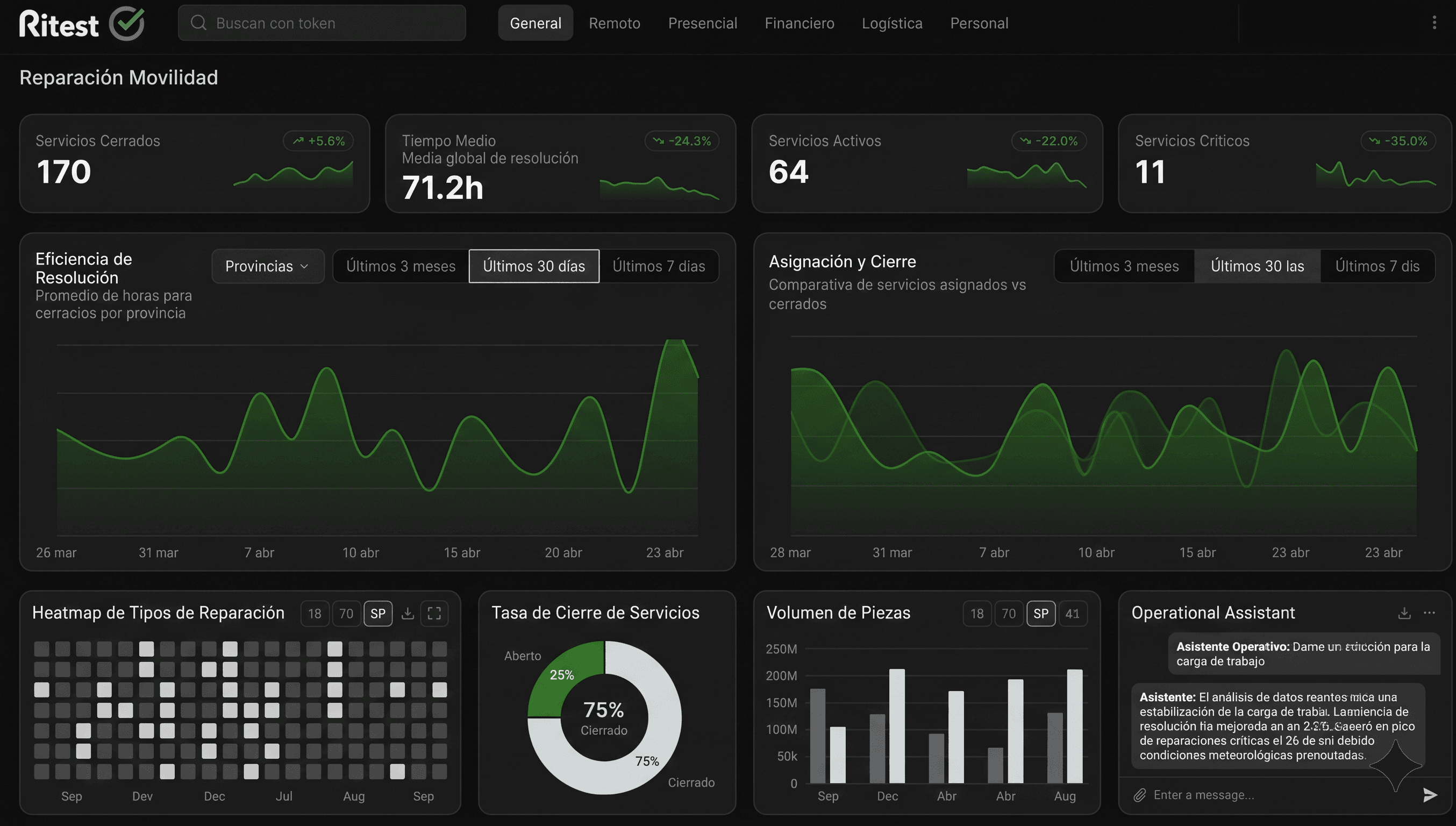This screenshot has height=826, width=1456.
Task: Select Últimos 7 dias in Eficiencia chart
Action: pyautogui.click(x=659, y=266)
